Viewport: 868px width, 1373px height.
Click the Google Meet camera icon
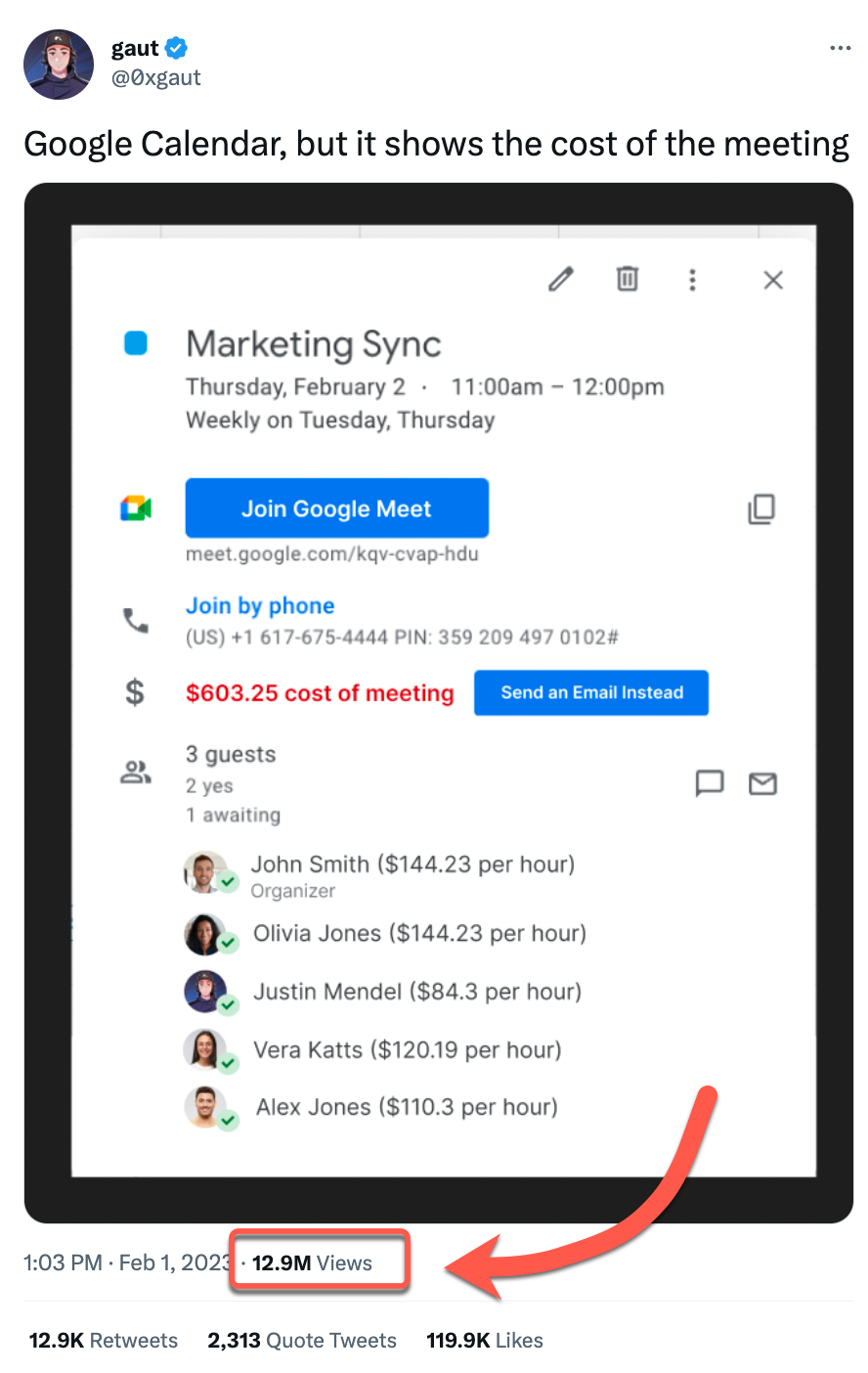point(136,509)
